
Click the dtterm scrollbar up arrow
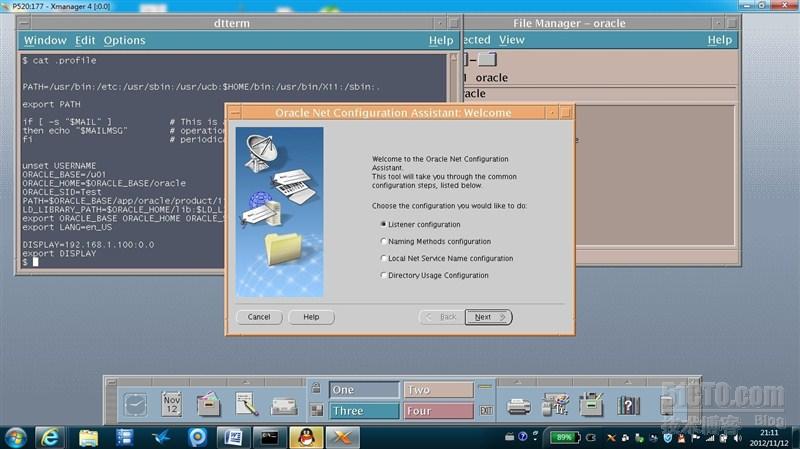point(453,58)
